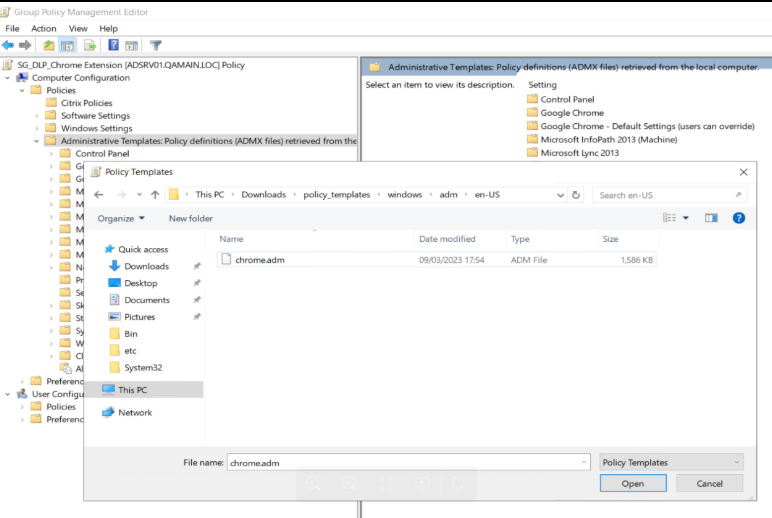Sort by the Size column header

tap(628, 239)
